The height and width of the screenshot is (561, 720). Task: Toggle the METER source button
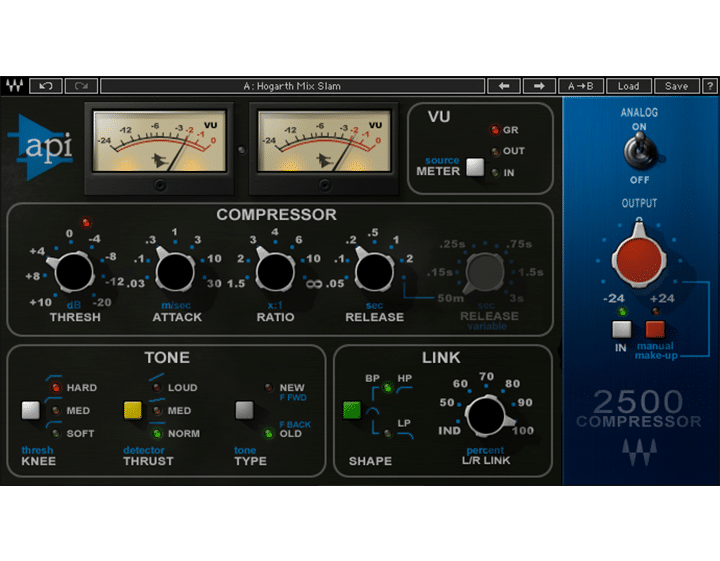475,168
